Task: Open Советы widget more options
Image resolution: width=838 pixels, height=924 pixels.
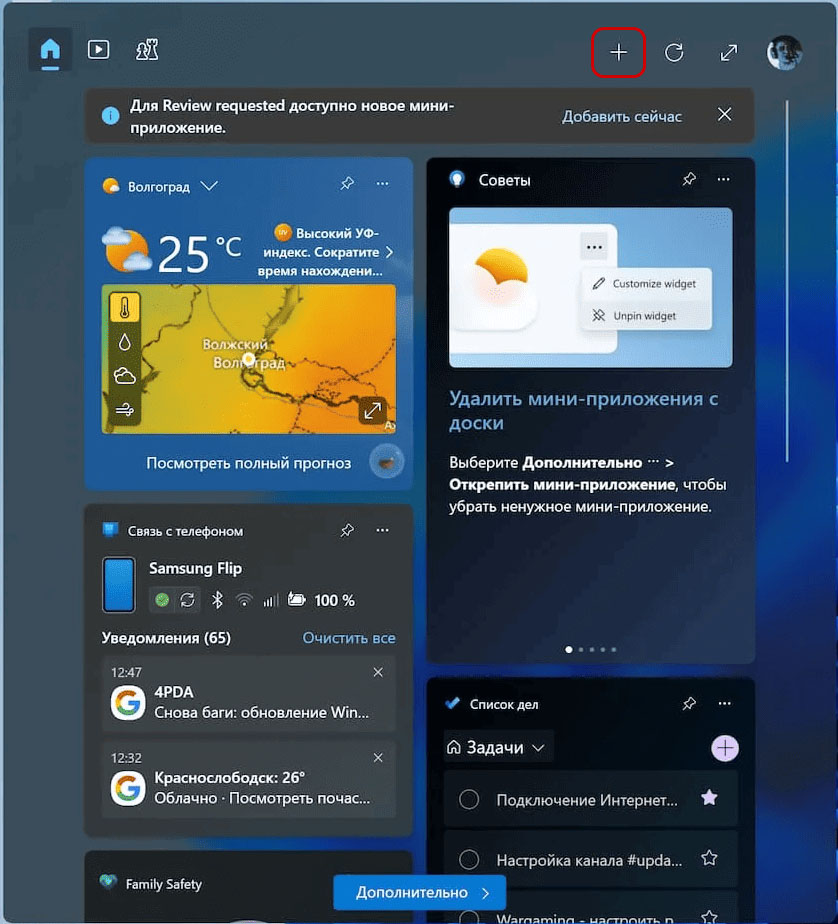Action: [x=724, y=179]
